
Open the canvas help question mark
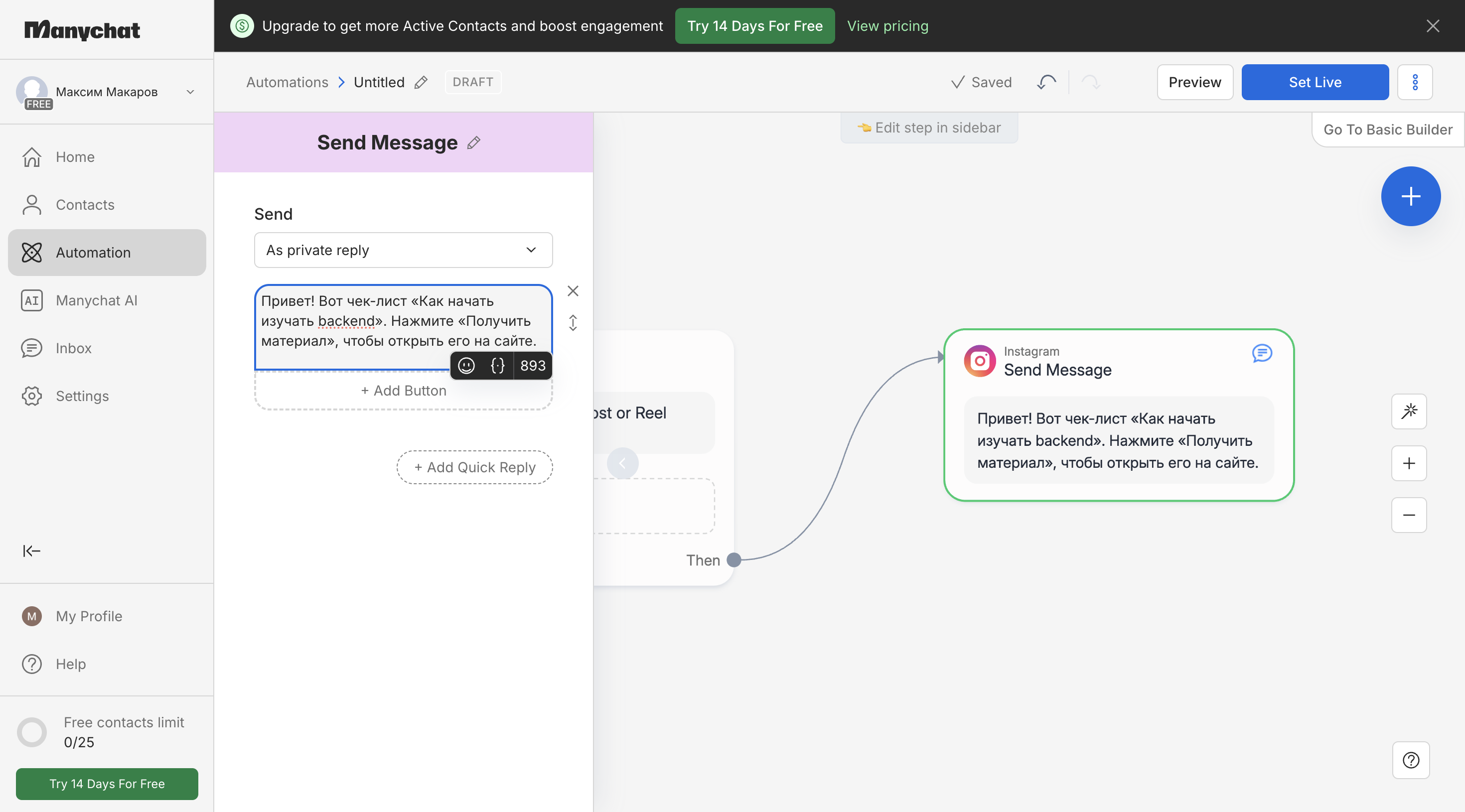1410,760
